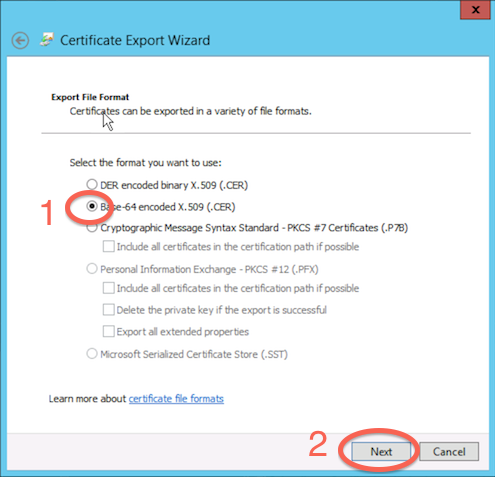Select Base-64 encoded X.509 option

92,206
